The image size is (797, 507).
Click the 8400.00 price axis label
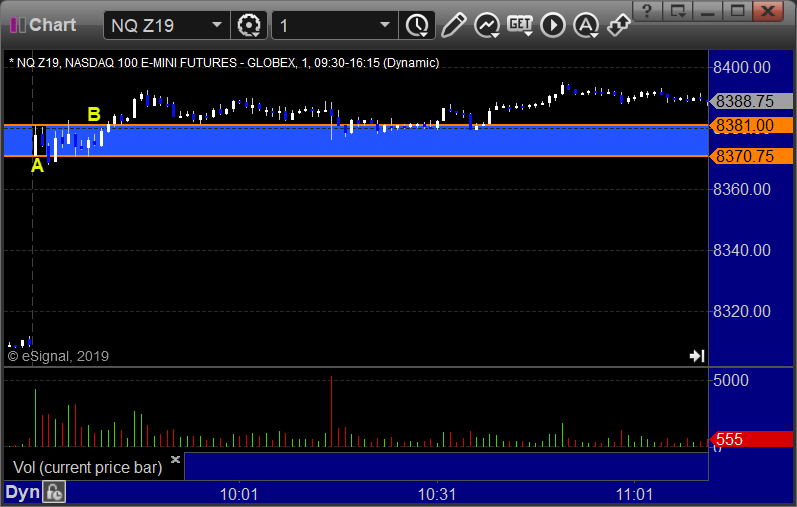click(x=742, y=67)
